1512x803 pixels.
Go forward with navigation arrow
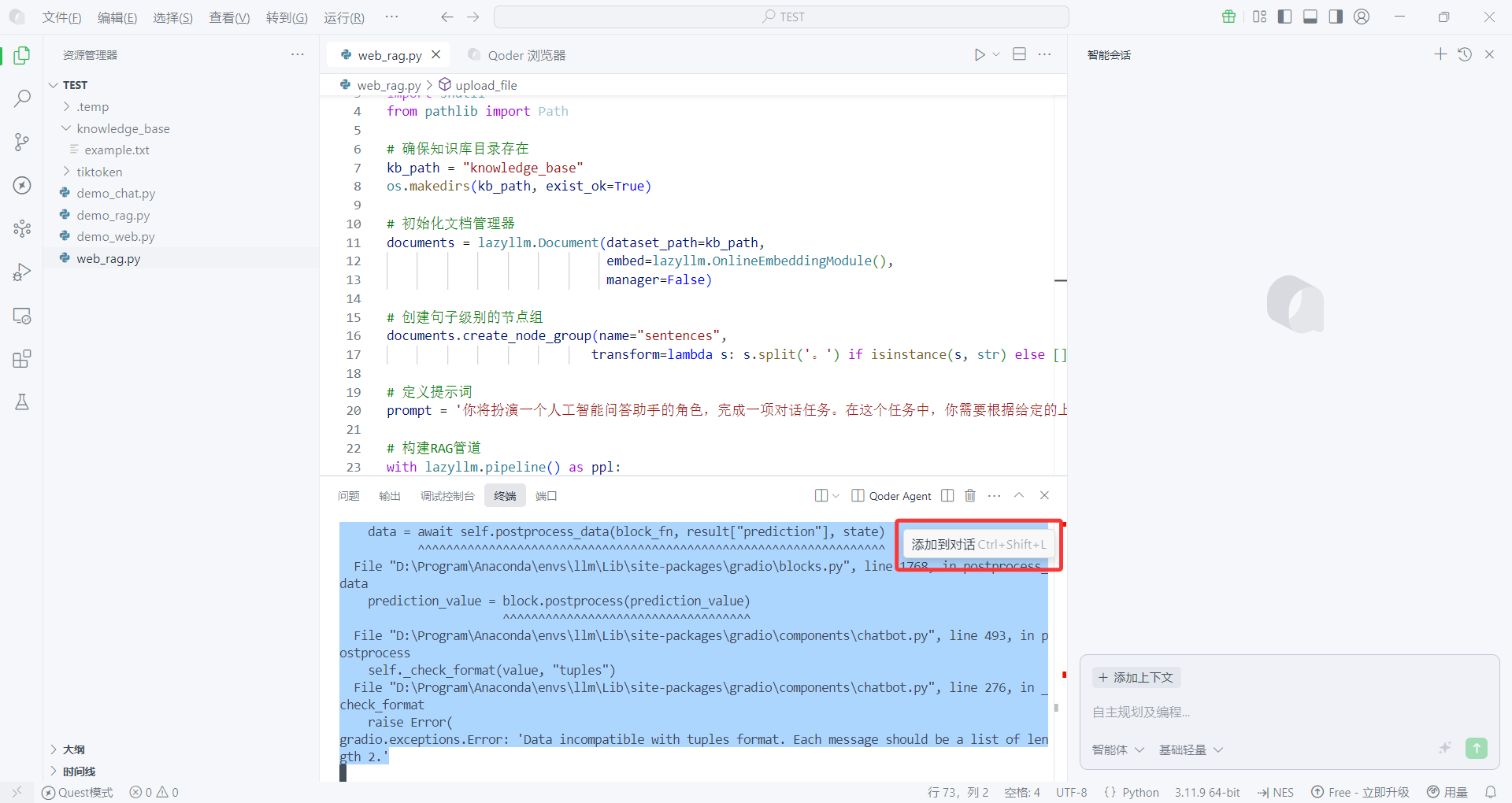[472, 17]
